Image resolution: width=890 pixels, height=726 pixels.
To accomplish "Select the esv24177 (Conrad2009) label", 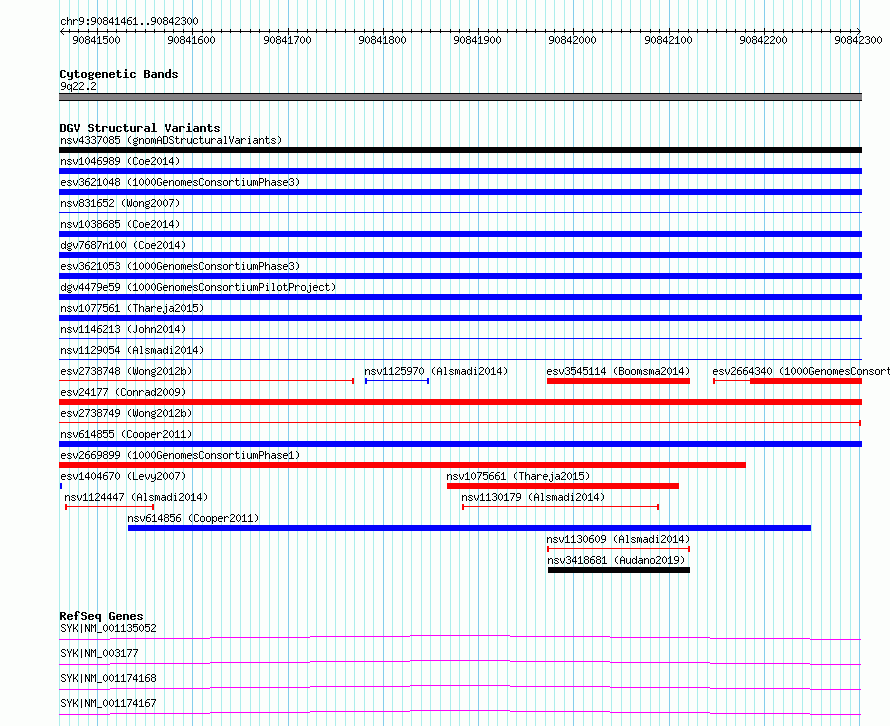I will click(x=123, y=392).
